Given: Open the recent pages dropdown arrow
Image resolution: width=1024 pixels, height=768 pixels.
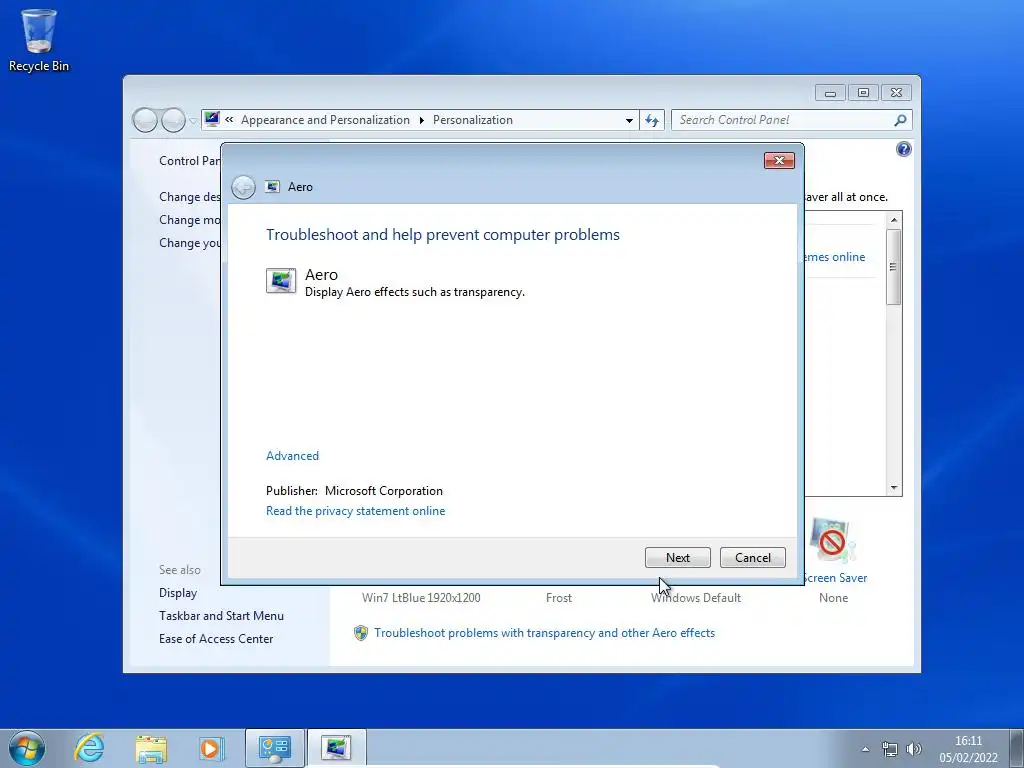Looking at the screenshot, I should [193, 121].
